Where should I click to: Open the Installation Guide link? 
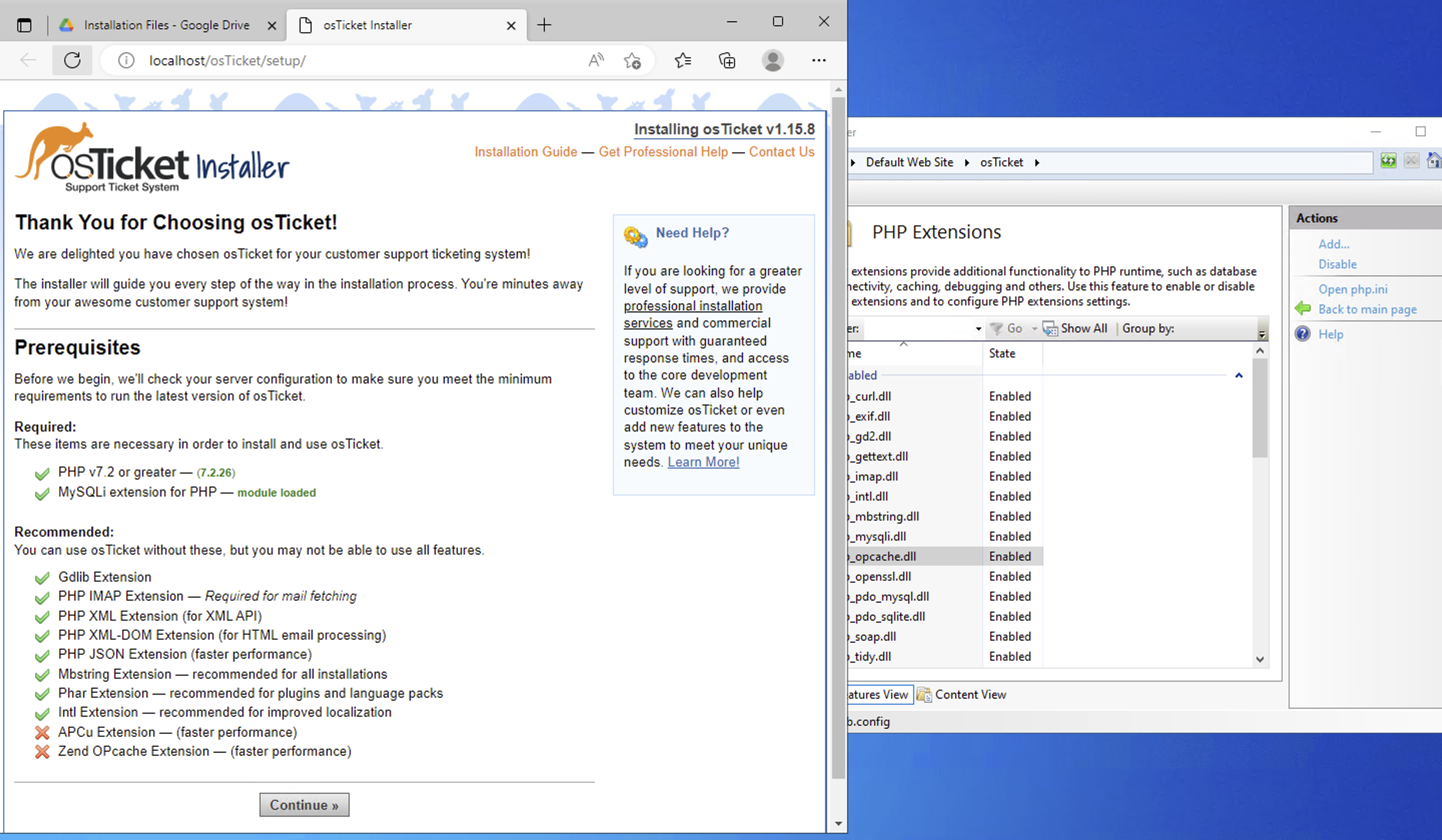tap(525, 152)
